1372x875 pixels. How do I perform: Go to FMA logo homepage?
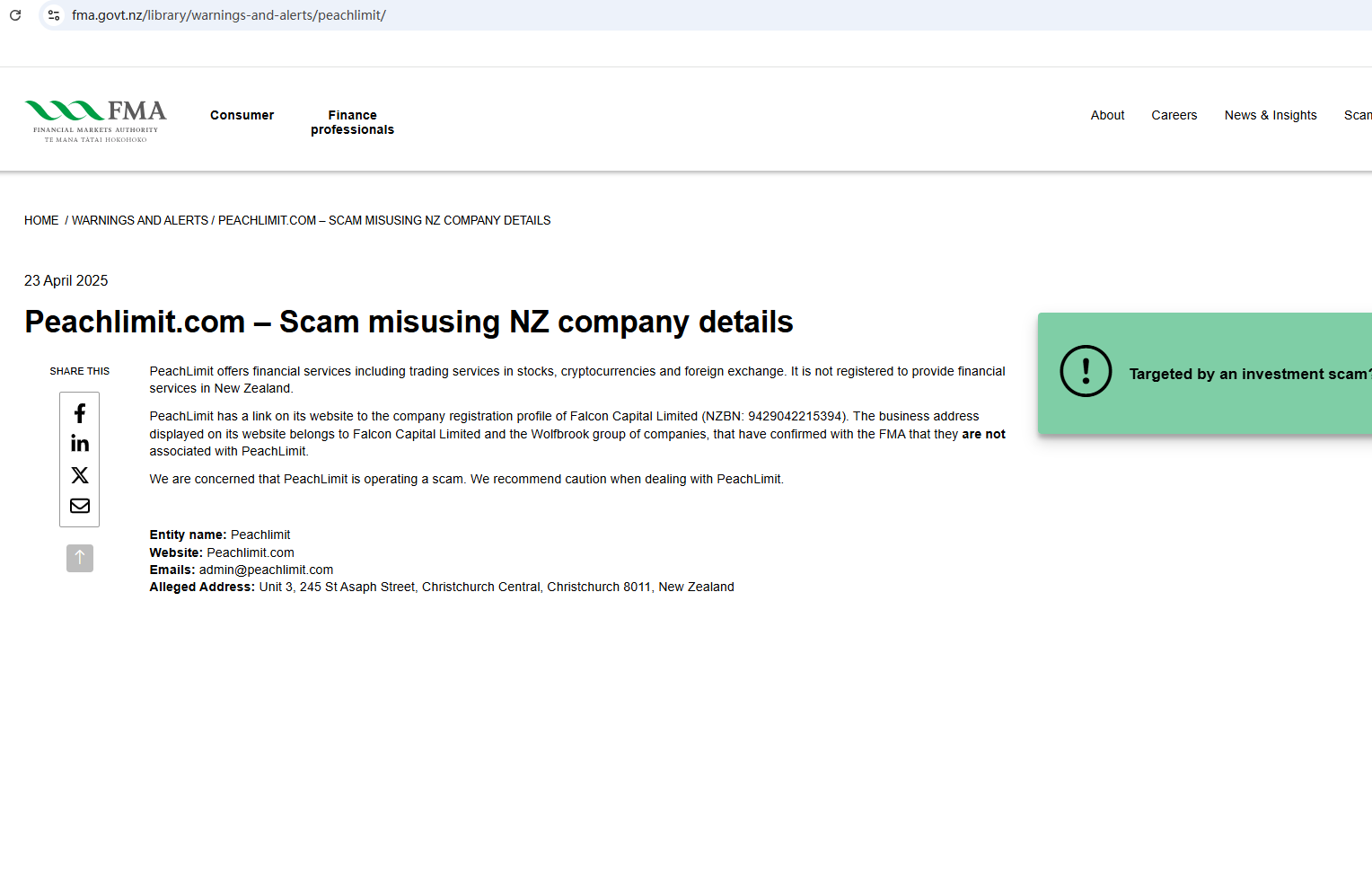[x=96, y=120]
